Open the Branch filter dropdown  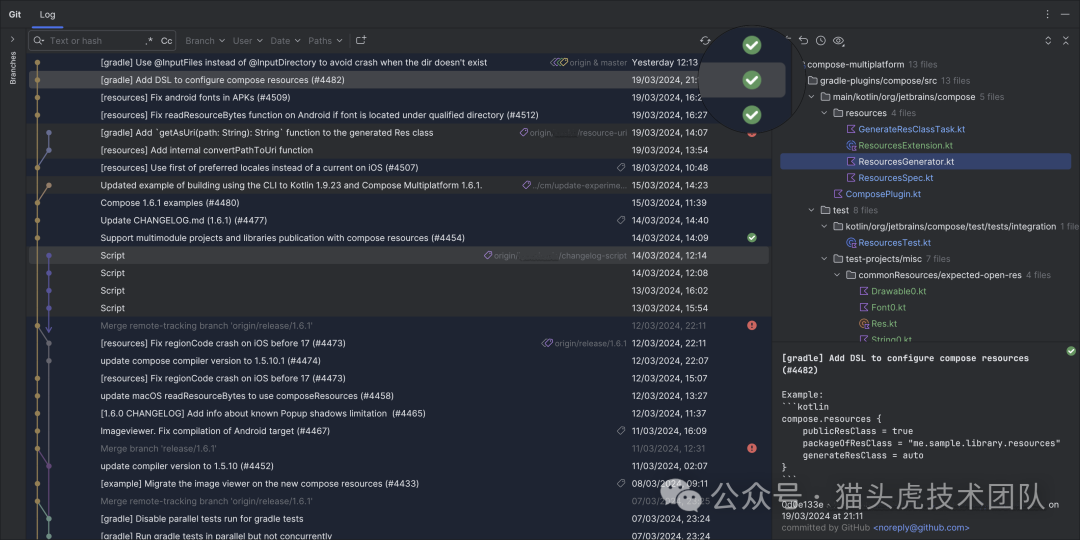click(205, 41)
